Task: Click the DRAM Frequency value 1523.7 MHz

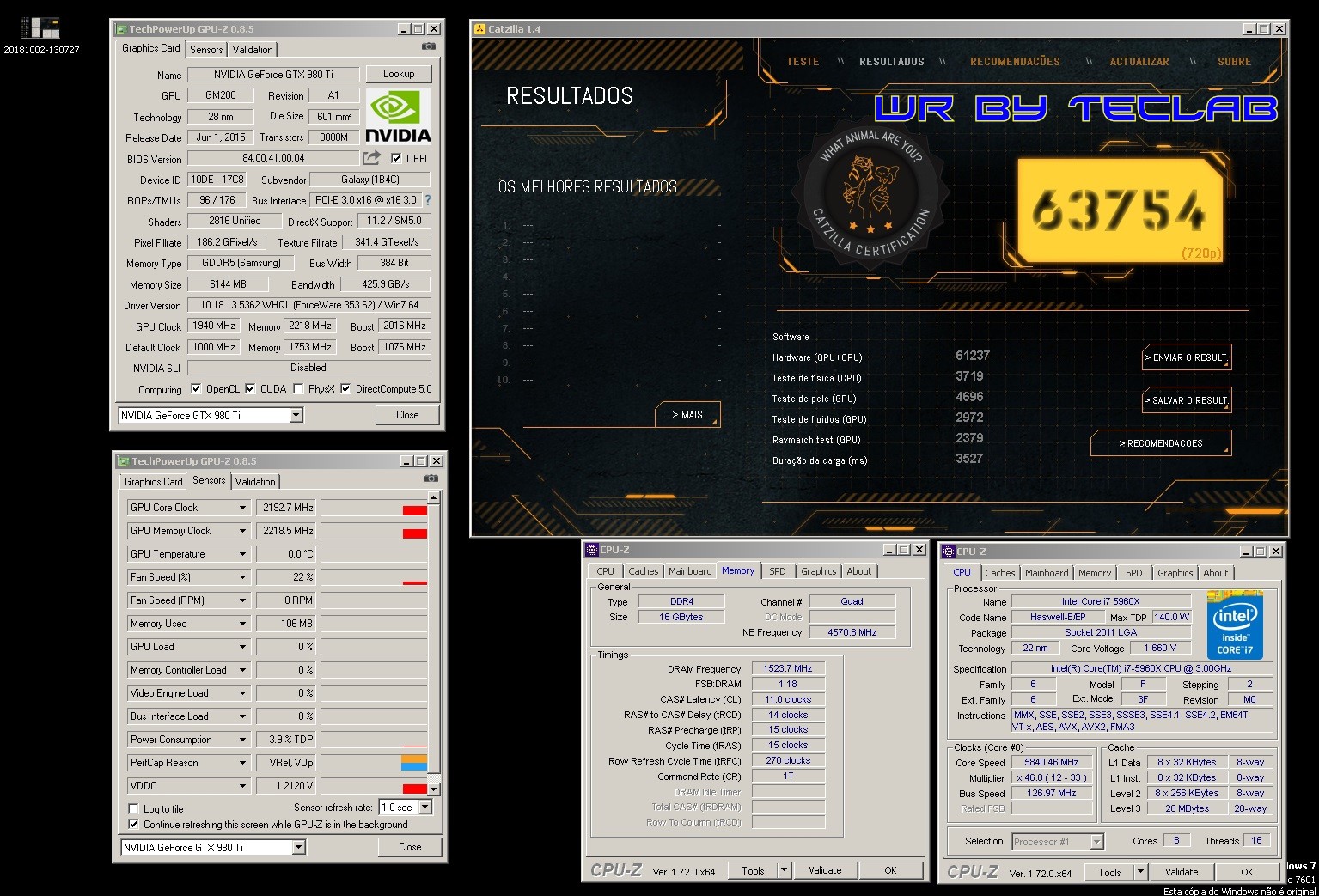Action: pos(788,668)
